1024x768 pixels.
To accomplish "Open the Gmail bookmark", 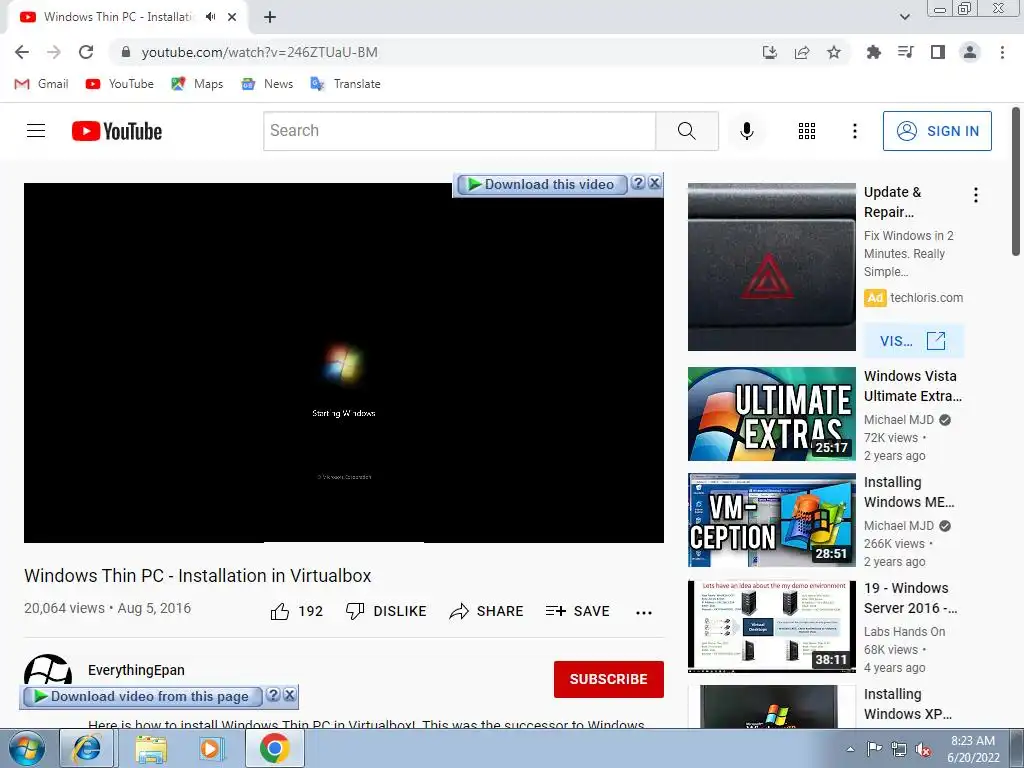I will pyautogui.click(x=42, y=84).
